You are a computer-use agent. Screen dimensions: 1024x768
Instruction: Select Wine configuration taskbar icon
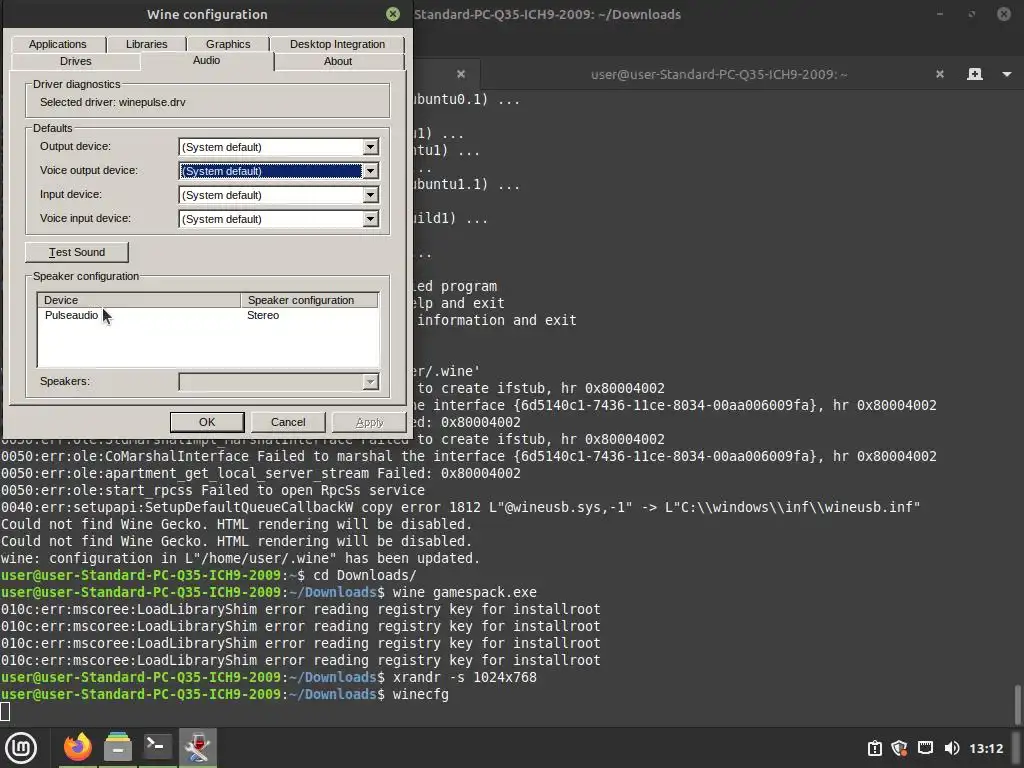pyautogui.click(x=197, y=747)
